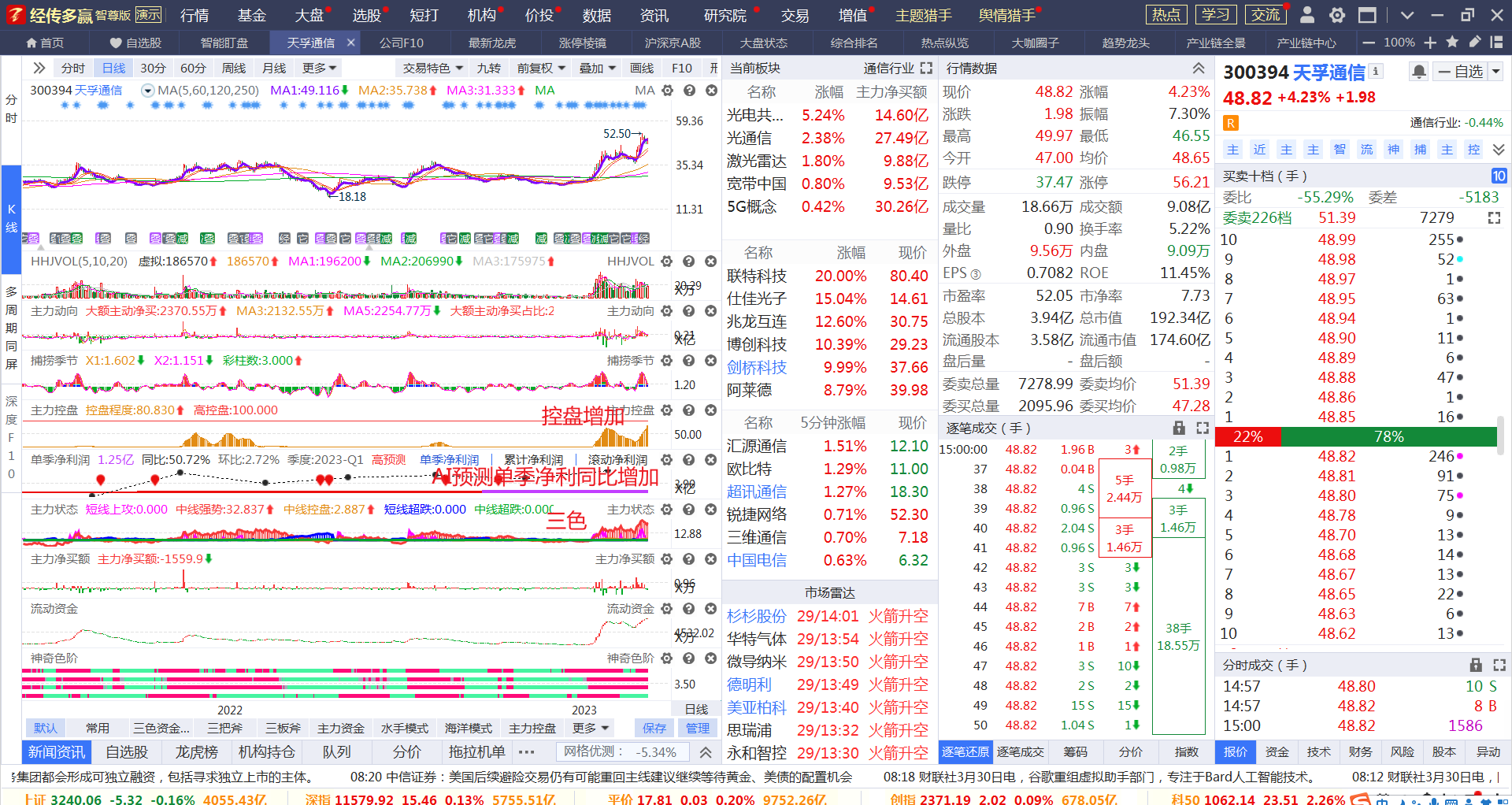Open help for the MA indicator
Viewport: 1512px width, 805px height.
pyautogui.click(x=689, y=91)
